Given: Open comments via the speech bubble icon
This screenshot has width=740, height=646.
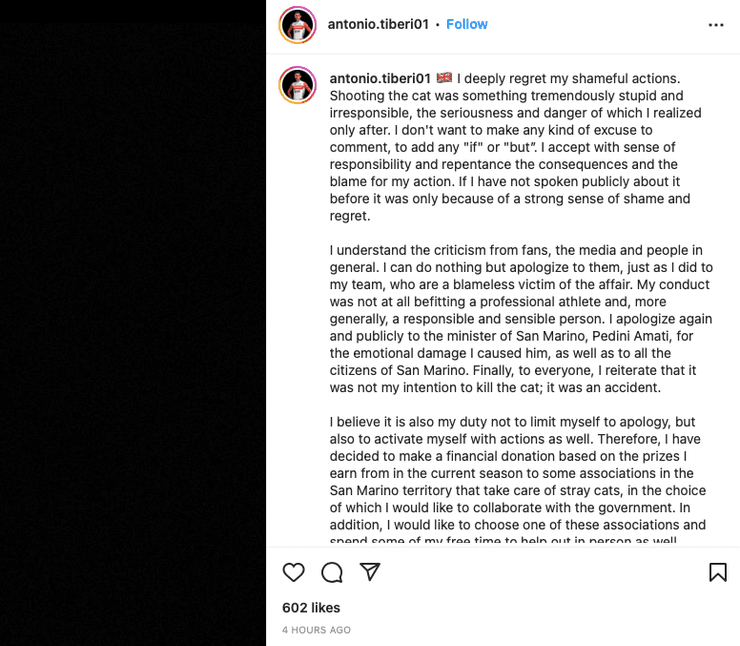Looking at the screenshot, I should pos(332,572).
